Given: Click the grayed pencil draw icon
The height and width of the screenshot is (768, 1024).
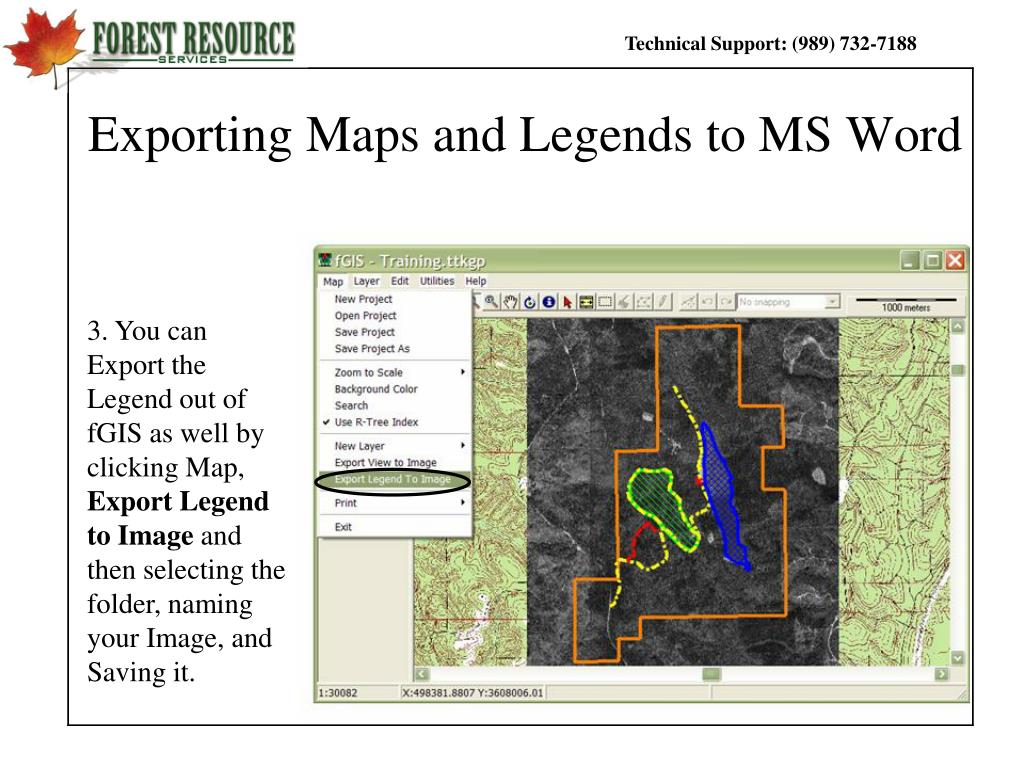Looking at the screenshot, I should 663,302.
